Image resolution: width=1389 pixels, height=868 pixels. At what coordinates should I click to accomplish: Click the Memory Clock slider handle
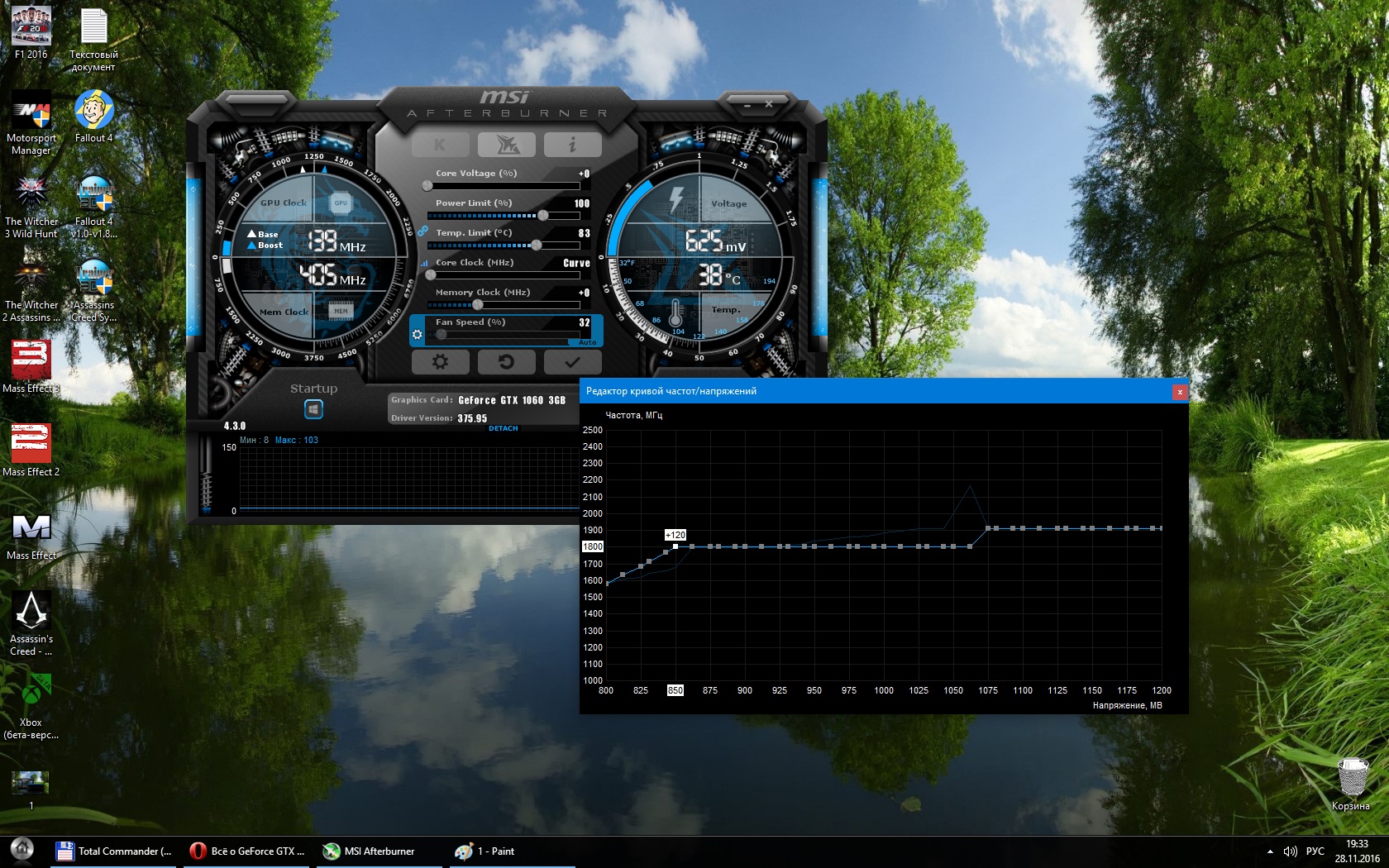coord(477,305)
